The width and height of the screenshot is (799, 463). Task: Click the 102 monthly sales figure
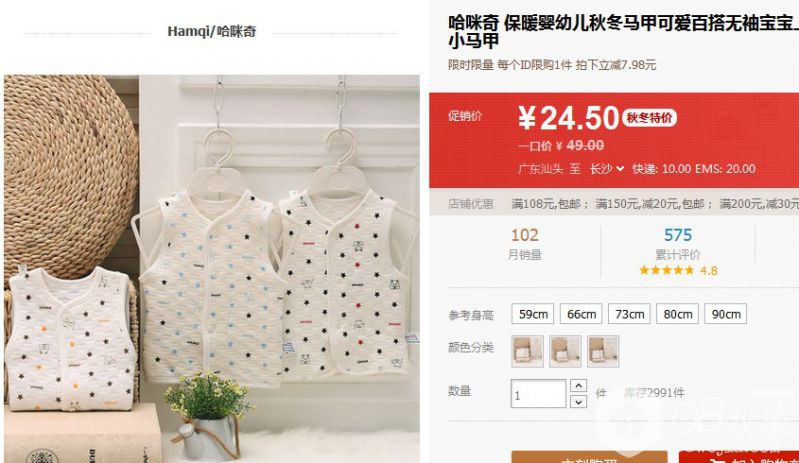(524, 235)
